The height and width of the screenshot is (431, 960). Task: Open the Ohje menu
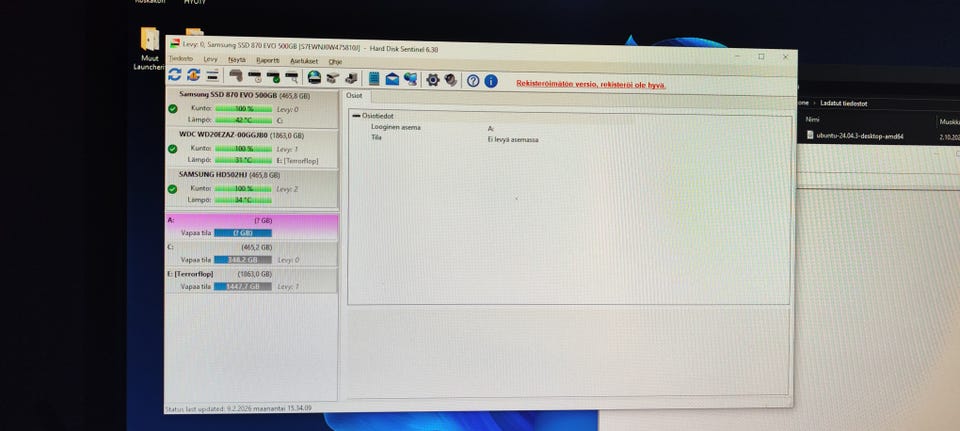click(336, 62)
